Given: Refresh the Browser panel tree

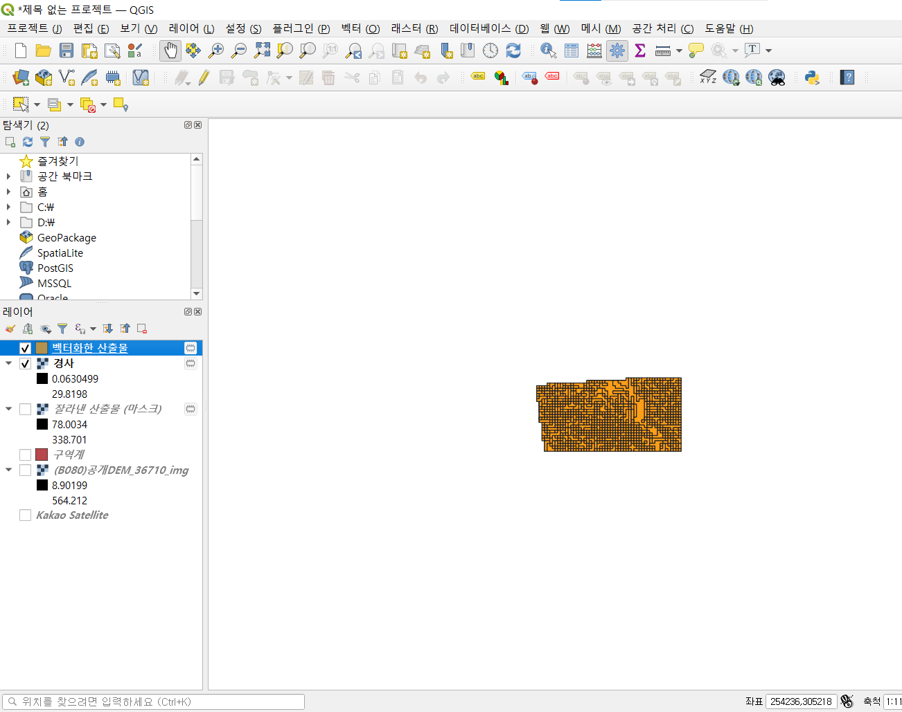Looking at the screenshot, I should 28,142.
